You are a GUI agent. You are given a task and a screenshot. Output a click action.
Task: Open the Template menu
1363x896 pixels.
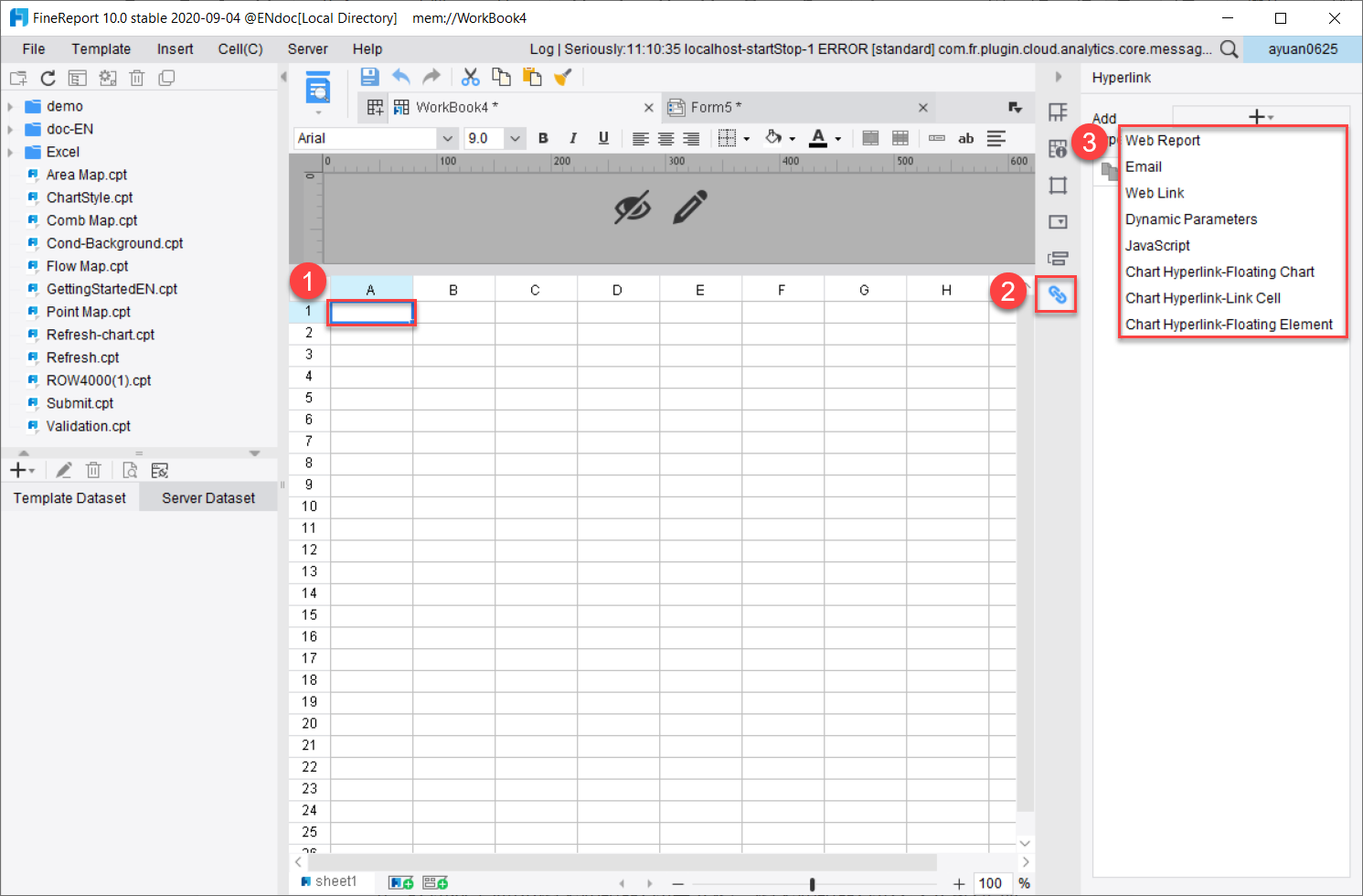(x=101, y=49)
